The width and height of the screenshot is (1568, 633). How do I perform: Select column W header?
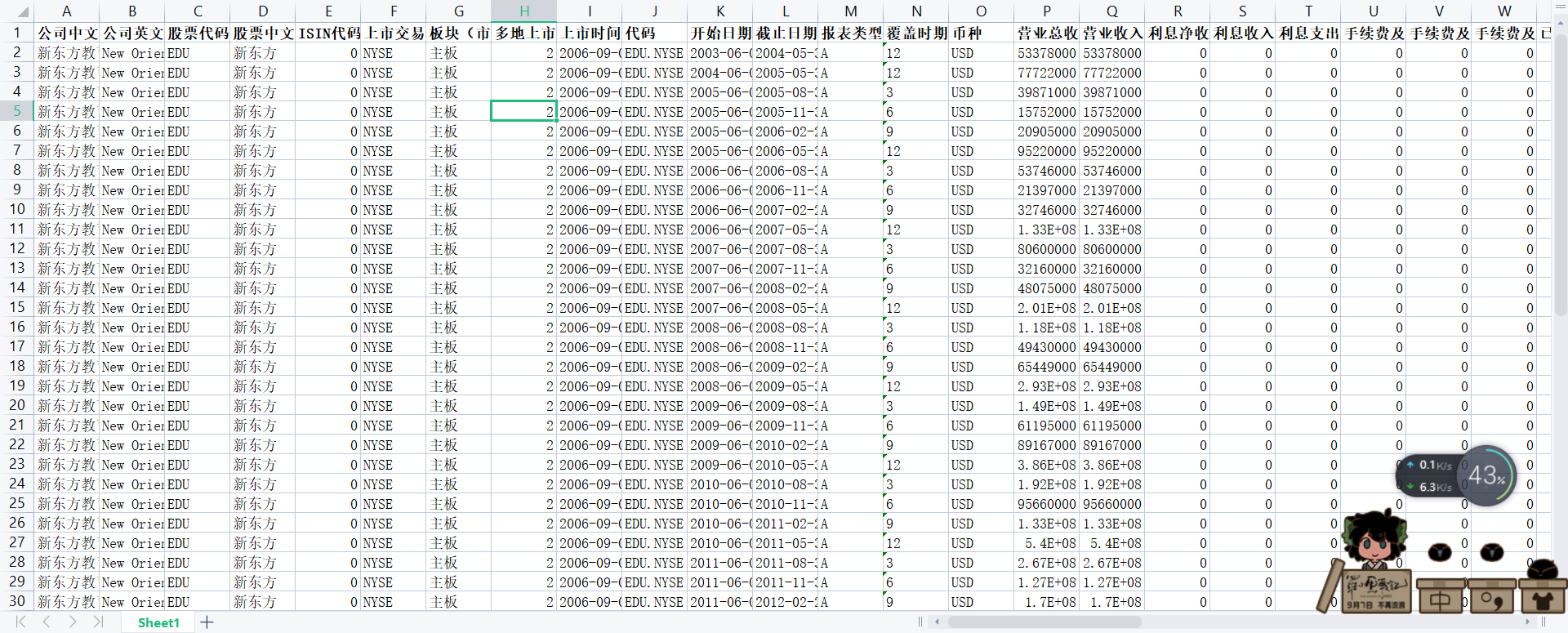(x=1504, y=11)
